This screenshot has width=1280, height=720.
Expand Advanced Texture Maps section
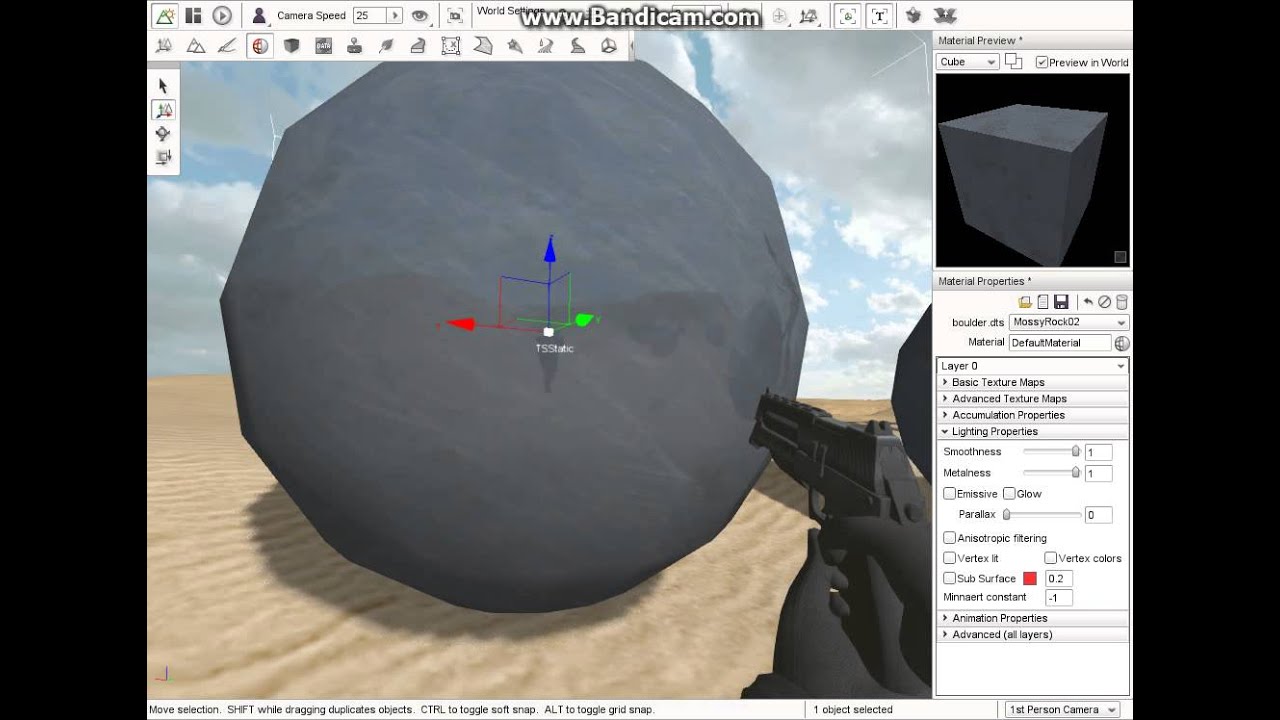[x=1033, y=399]
